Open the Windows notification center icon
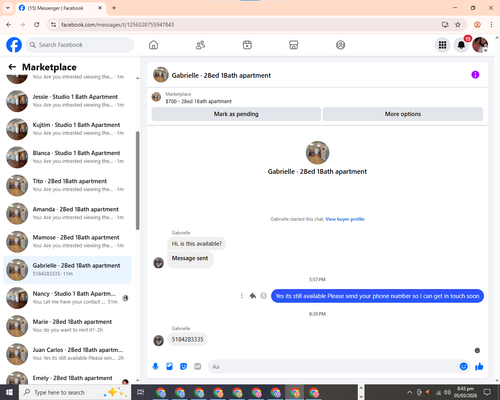Screen dimensions: 500x400 tap(487, 392)
